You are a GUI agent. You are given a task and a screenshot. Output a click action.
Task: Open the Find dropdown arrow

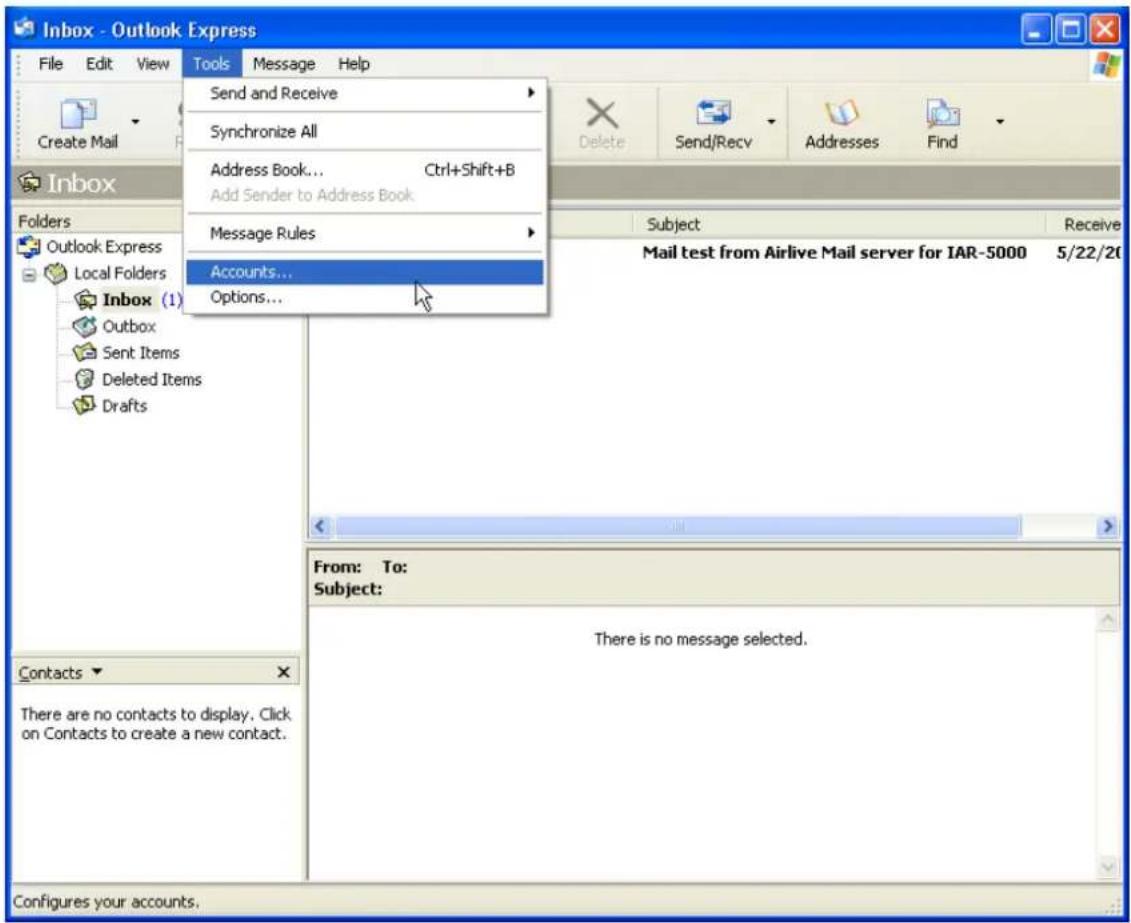pos(1000,122)
